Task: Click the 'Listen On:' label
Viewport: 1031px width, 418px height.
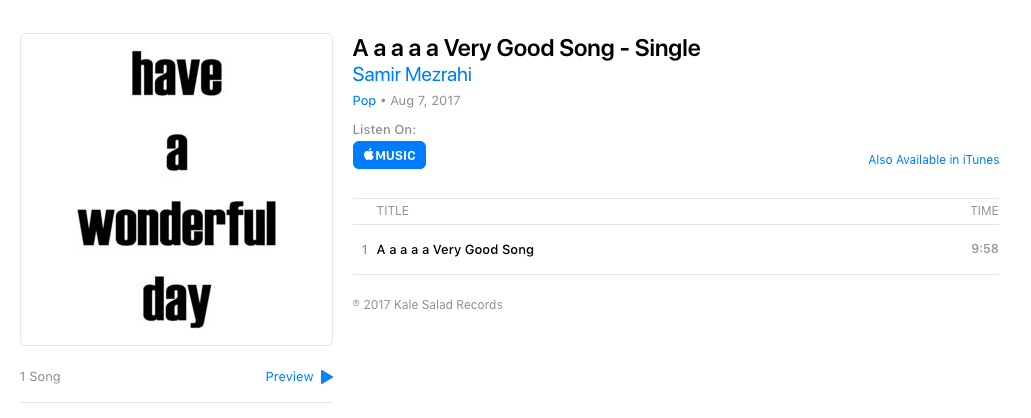Action: pos(384,130)
